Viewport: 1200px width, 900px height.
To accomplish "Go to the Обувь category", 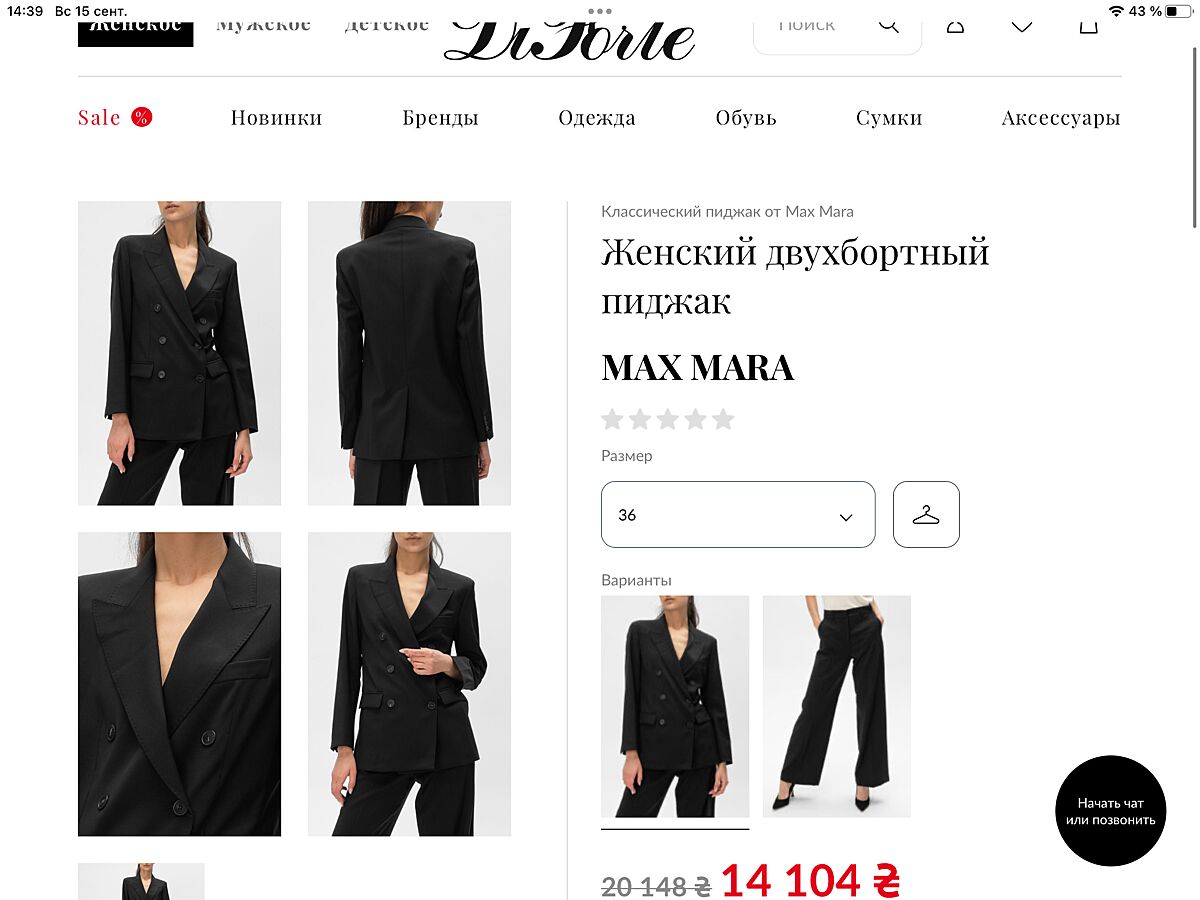I will click(746, 118).
